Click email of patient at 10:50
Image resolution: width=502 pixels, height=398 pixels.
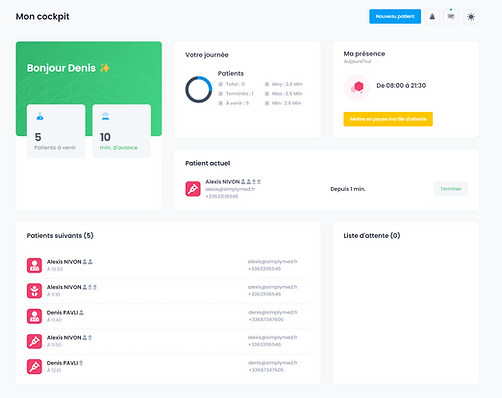[x=272, y=262]
